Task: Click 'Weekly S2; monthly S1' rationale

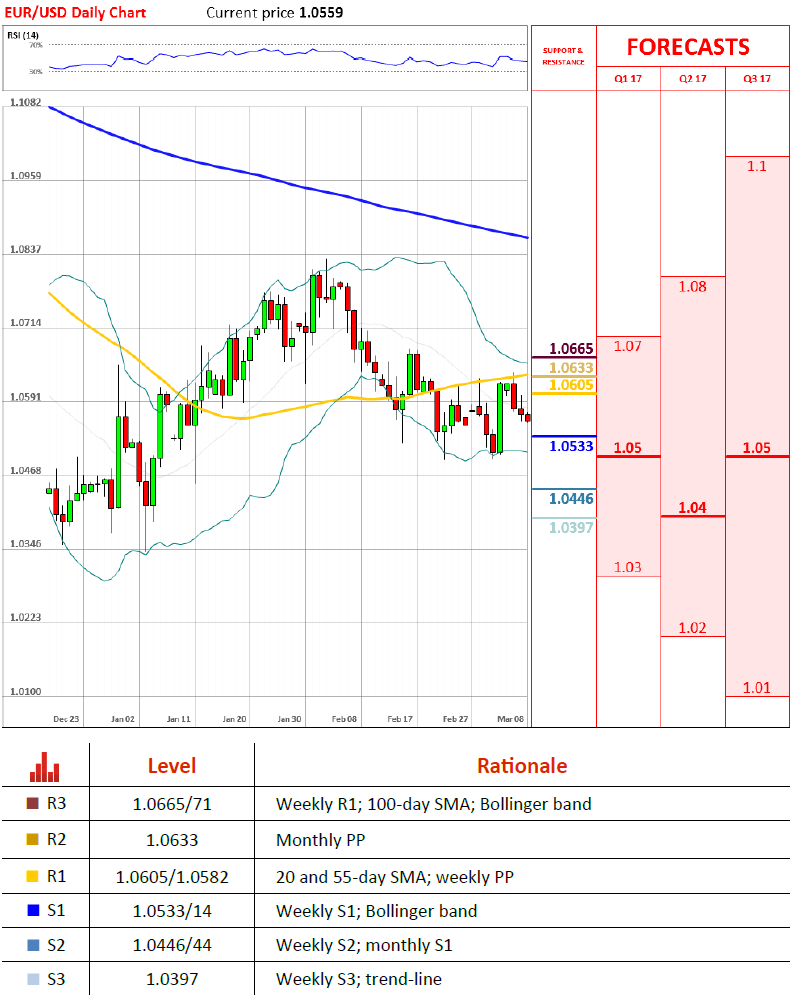Action: coord(364,946)
